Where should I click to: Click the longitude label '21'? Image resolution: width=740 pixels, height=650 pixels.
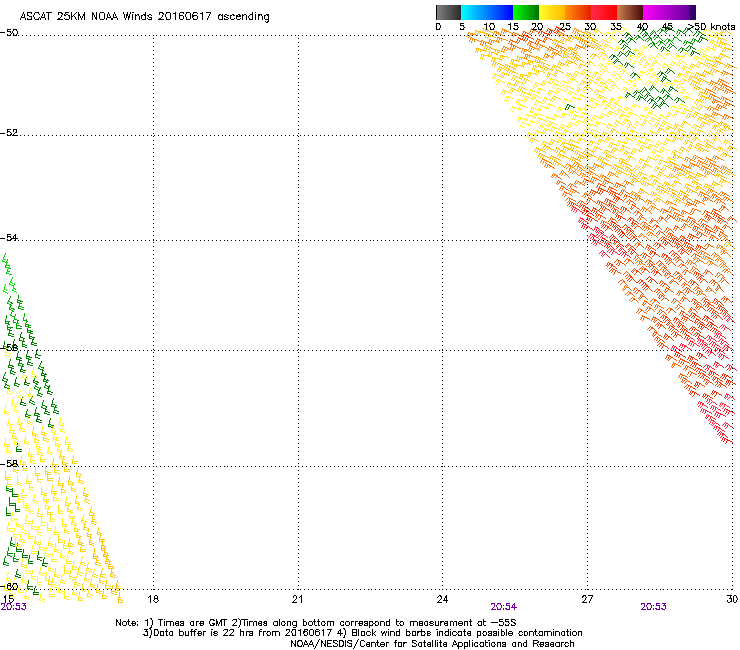point(297,599)
